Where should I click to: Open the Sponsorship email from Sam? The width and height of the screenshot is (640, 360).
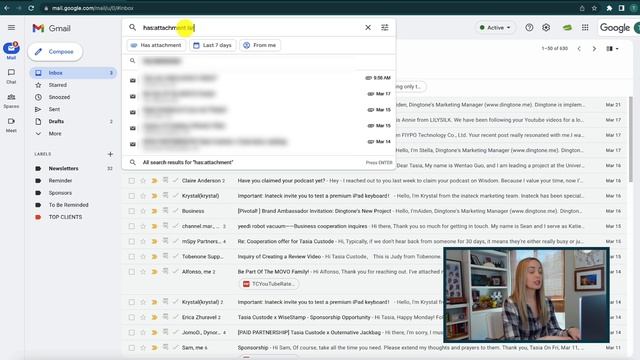pos(253,348)
